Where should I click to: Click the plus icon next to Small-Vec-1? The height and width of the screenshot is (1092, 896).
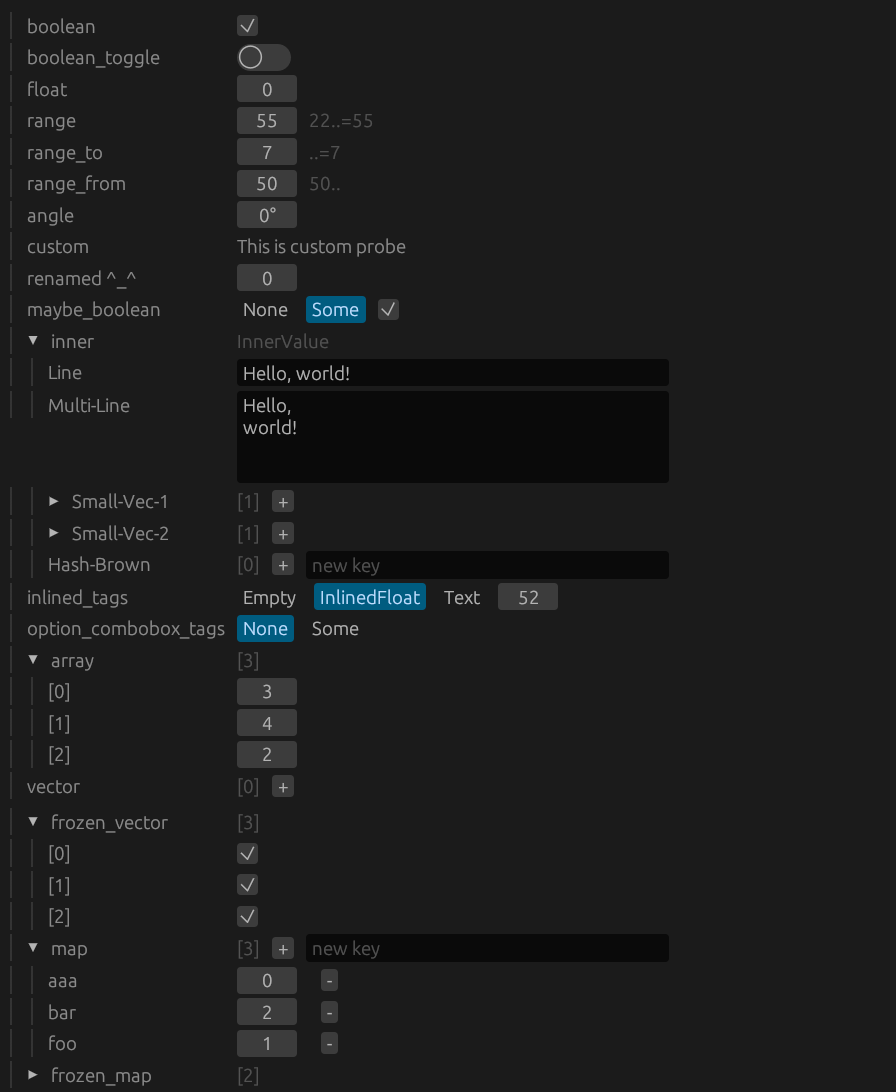tap(283, 502)
